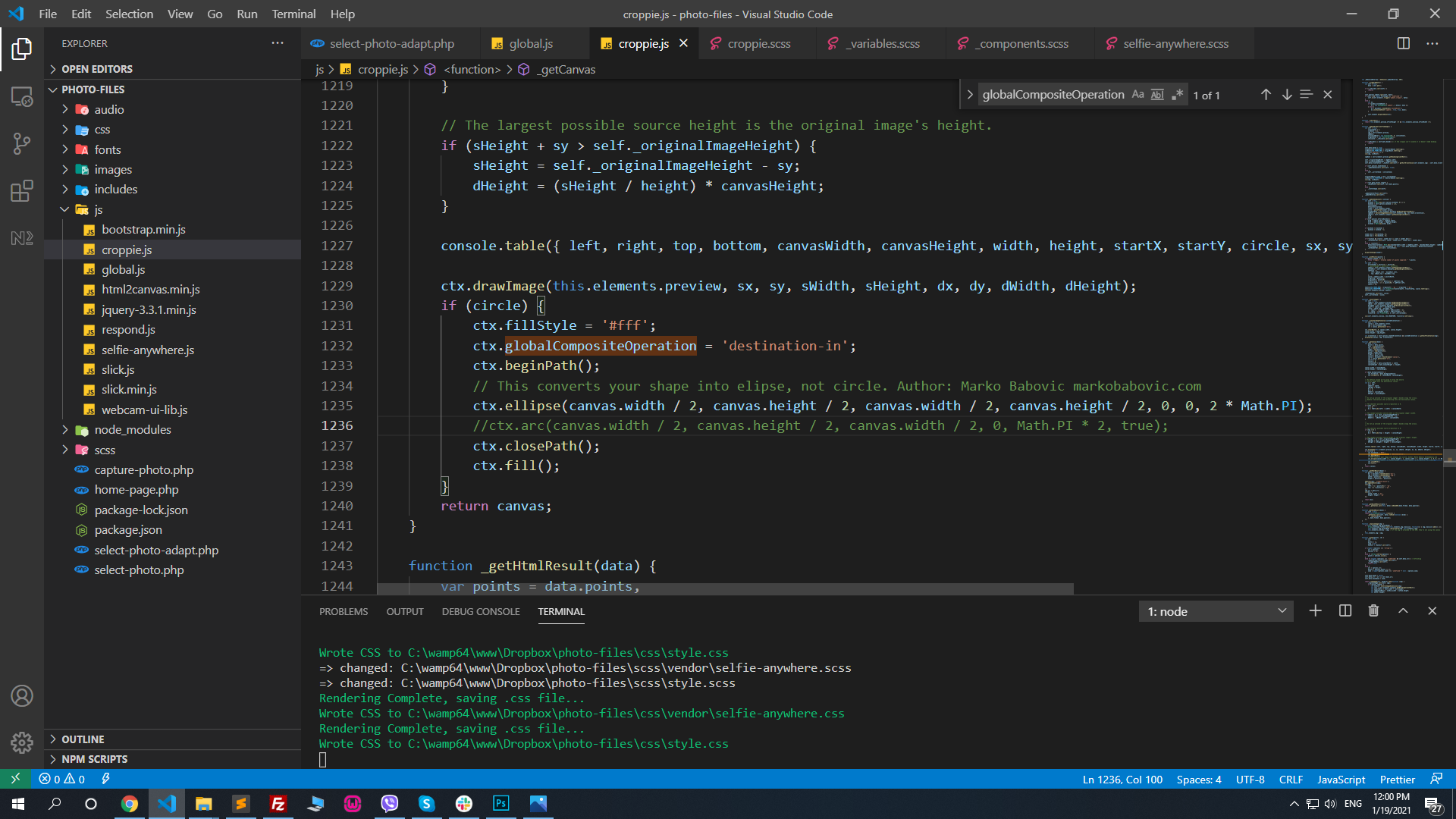
Task: Split the editor to the right
Action: click(1403, 43)
